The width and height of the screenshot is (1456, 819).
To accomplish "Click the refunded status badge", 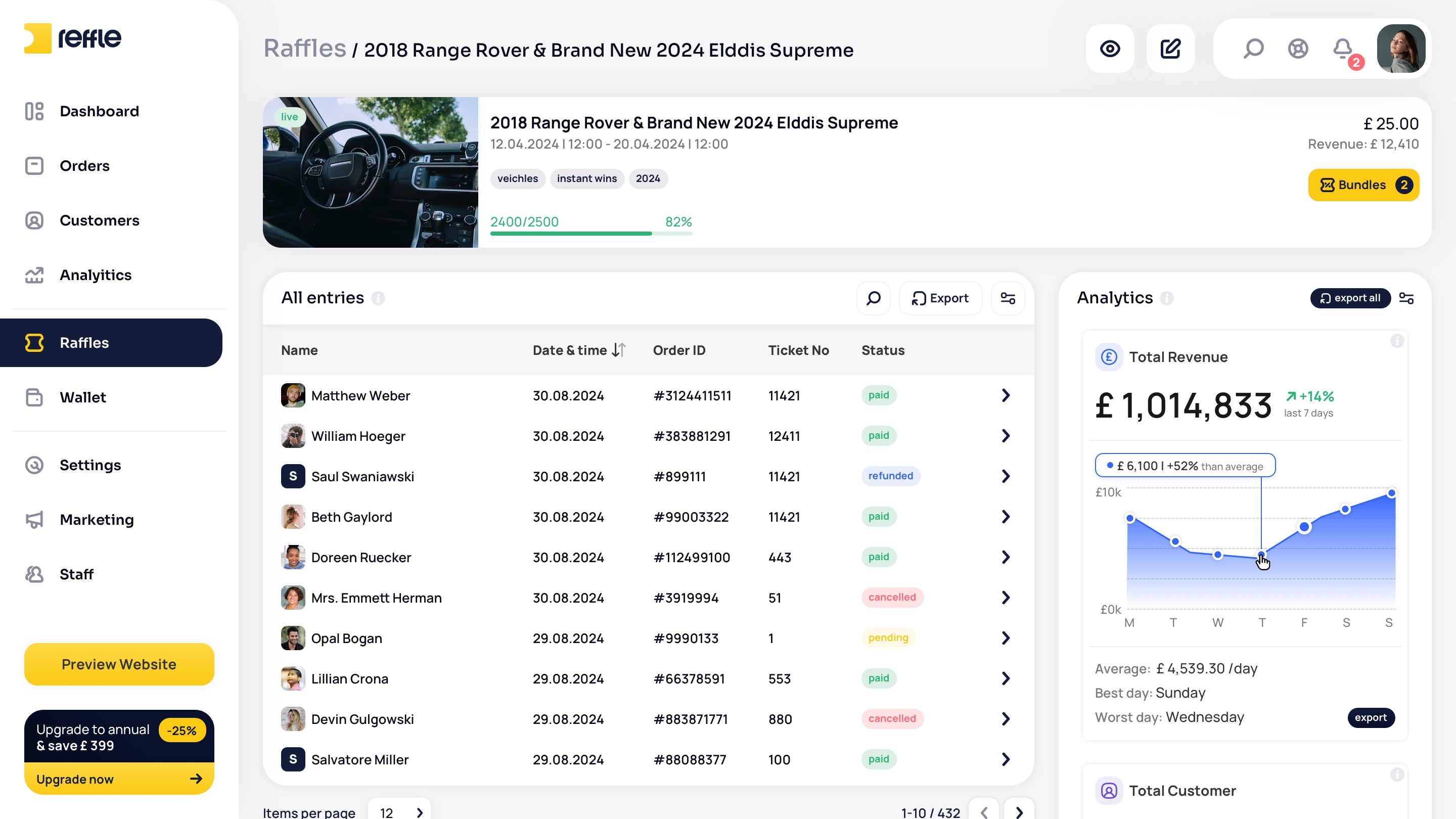I will click(x=891, y=476).
